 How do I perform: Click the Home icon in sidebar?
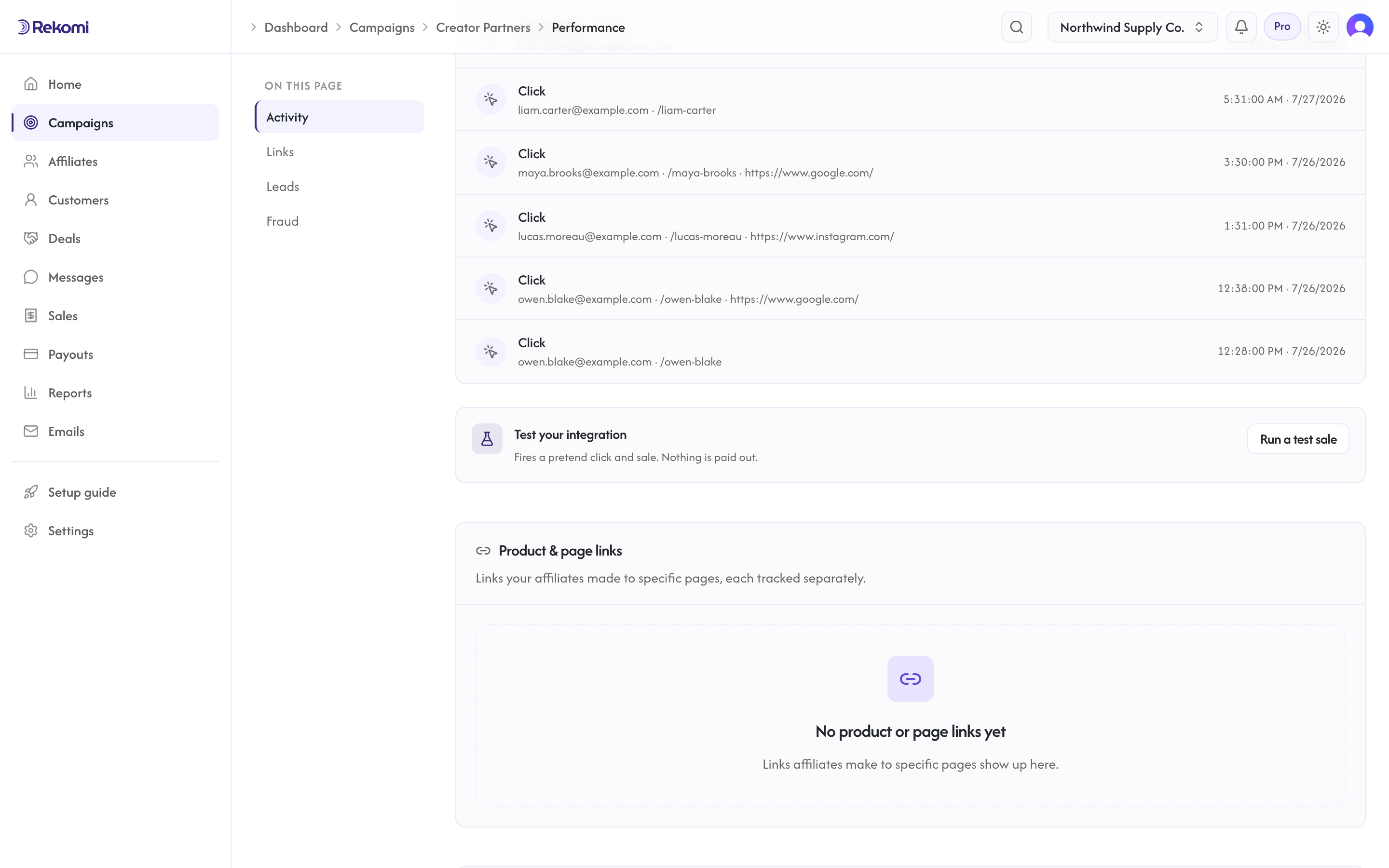(31, 84)
